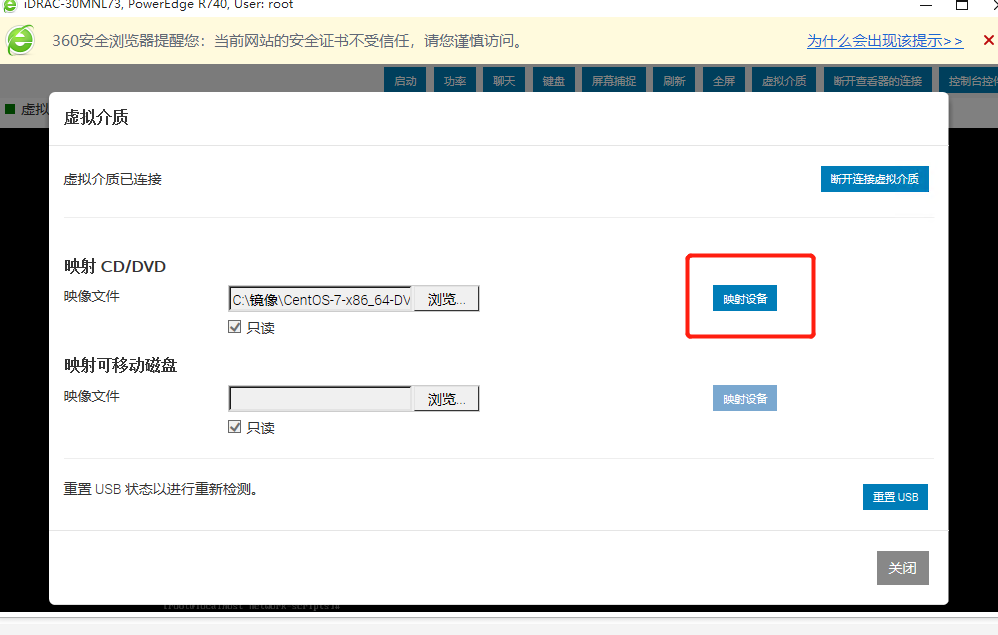
Task: Click the removable disk image file field
Action: click(x=321, y=399)
